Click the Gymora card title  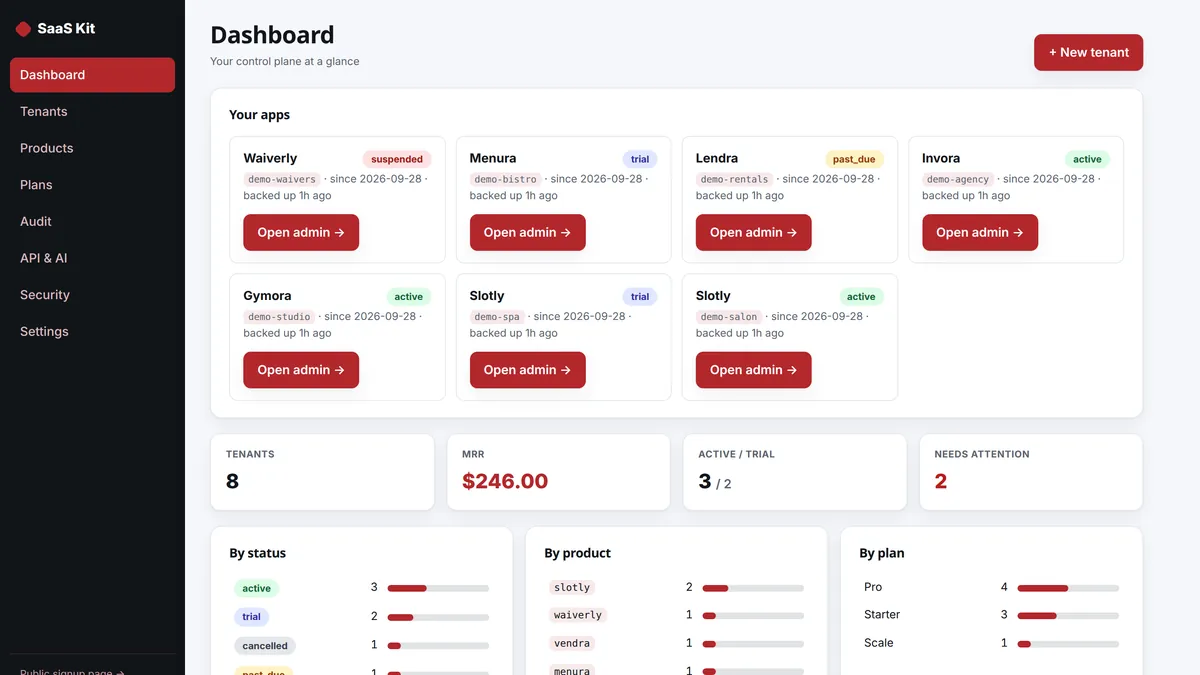click(x=267, y=296)
